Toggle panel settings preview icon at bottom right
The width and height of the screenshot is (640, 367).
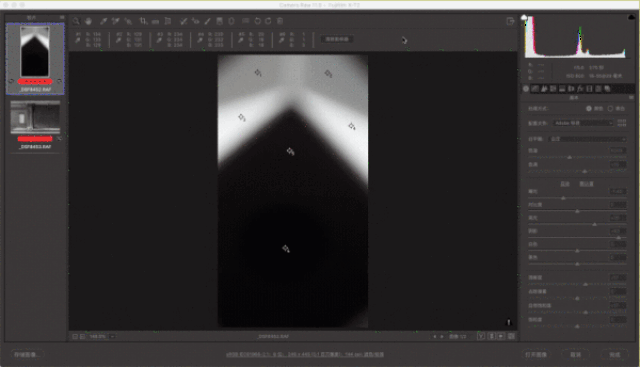[511, 336]
